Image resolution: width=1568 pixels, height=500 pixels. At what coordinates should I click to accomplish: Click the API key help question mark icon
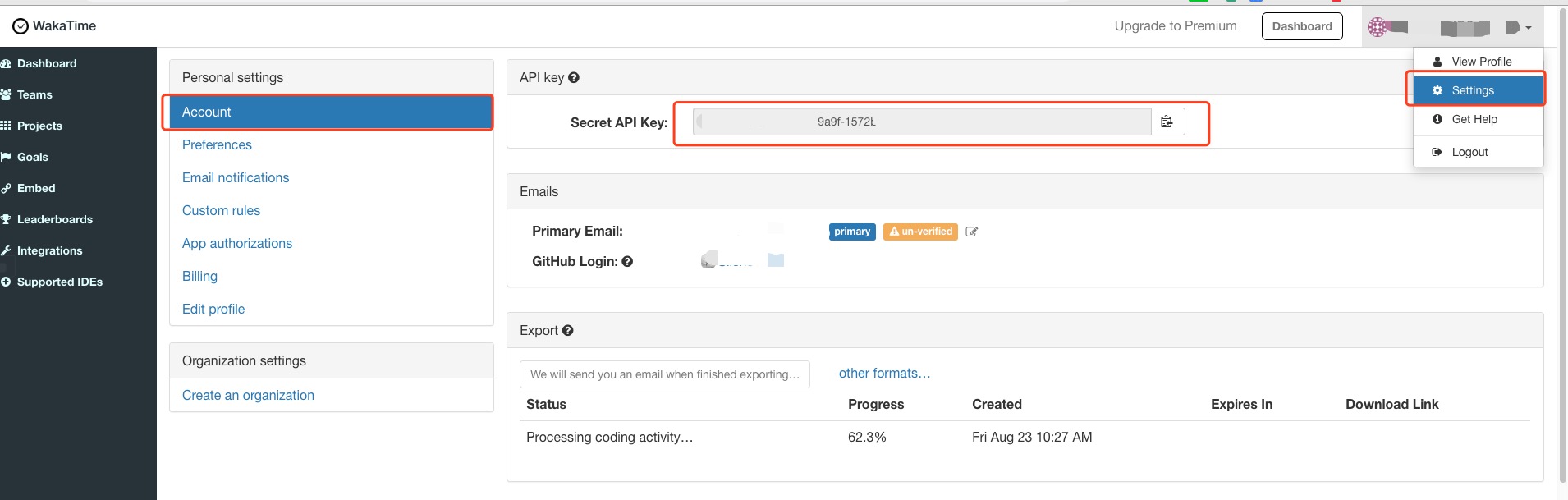[574, 78]
